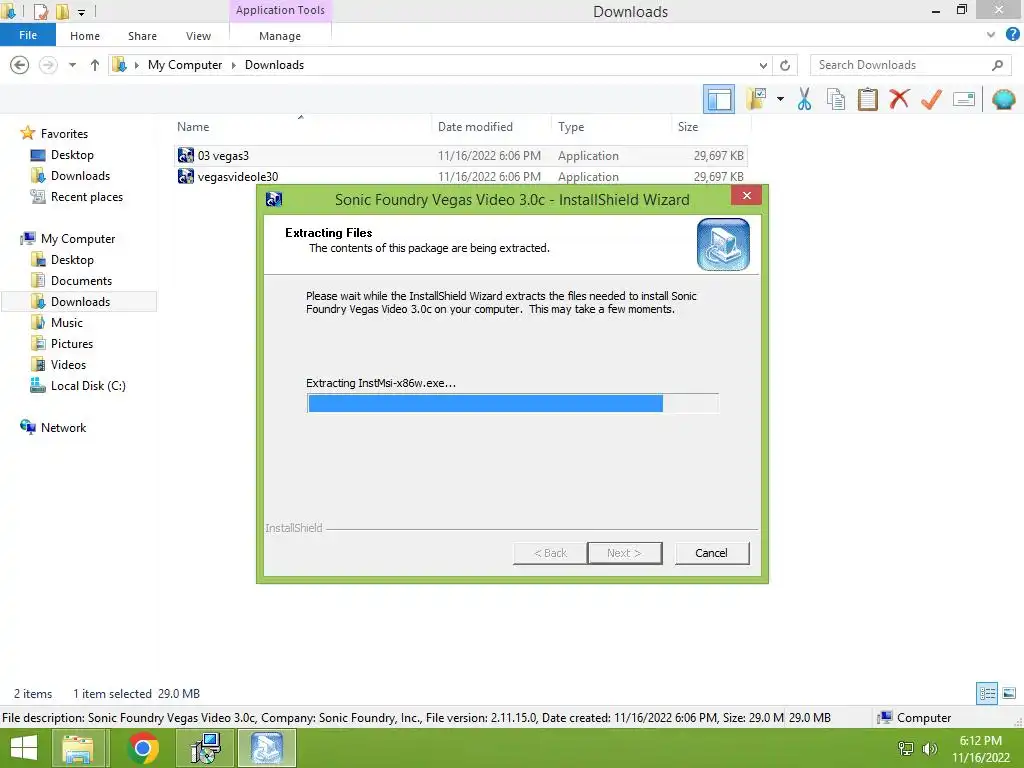Open the recent locations dropdown arrow
The width and height of the screenshot is (1024, 768).
point(72,65)
